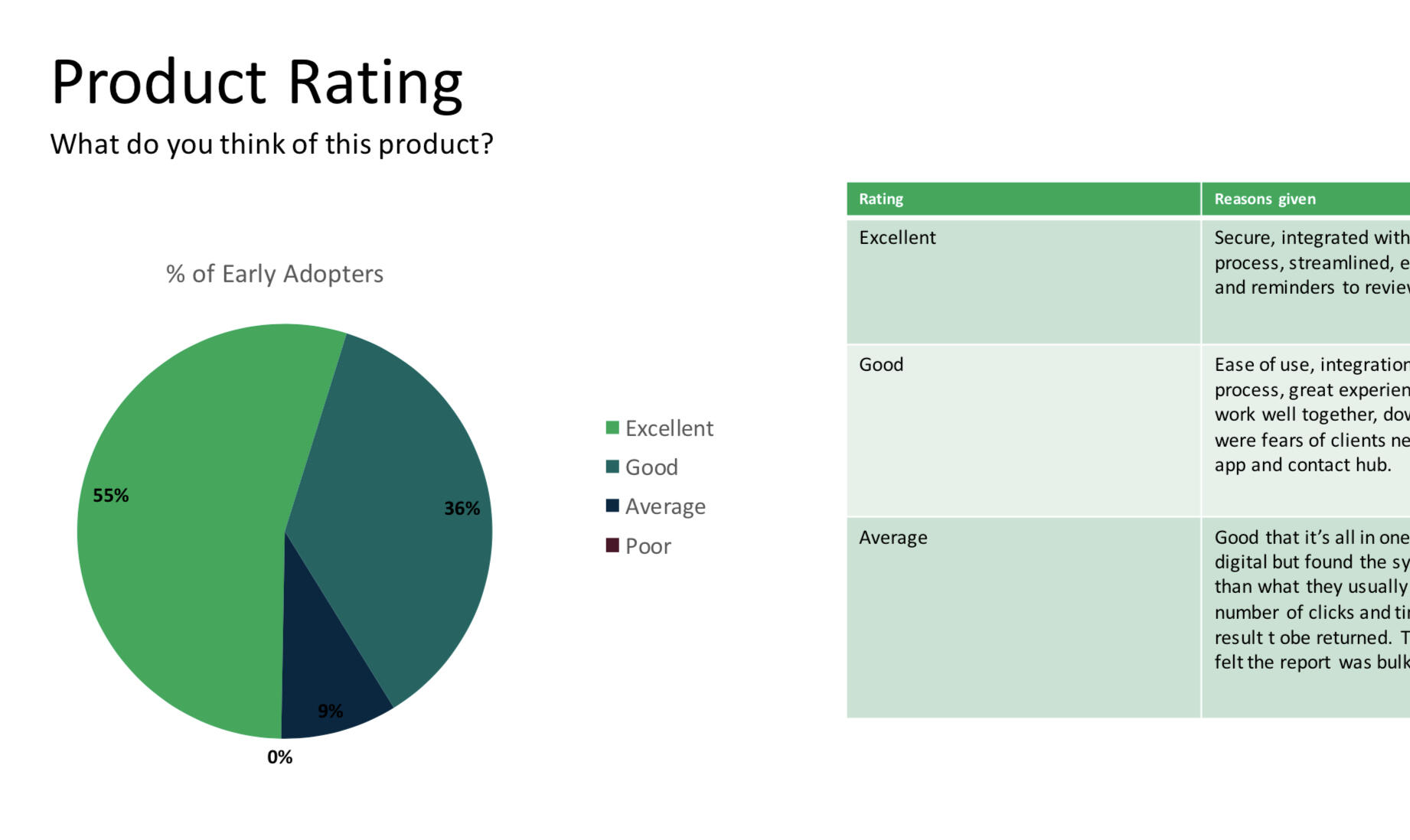Select the "Product Rating" slide title

(x=256, y=83)
